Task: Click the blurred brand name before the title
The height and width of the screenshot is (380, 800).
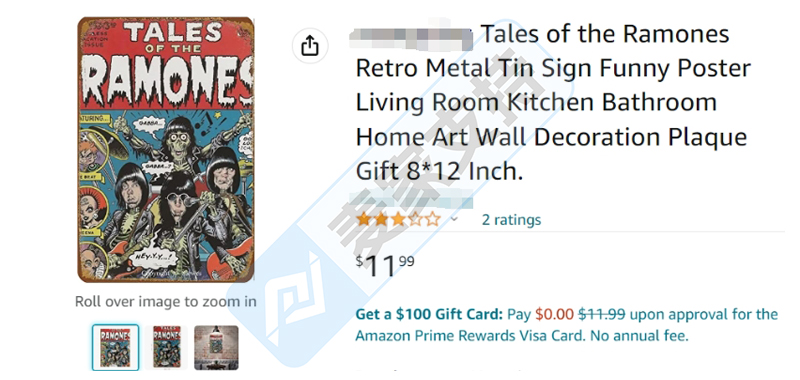Action: [x=412, y=36]
